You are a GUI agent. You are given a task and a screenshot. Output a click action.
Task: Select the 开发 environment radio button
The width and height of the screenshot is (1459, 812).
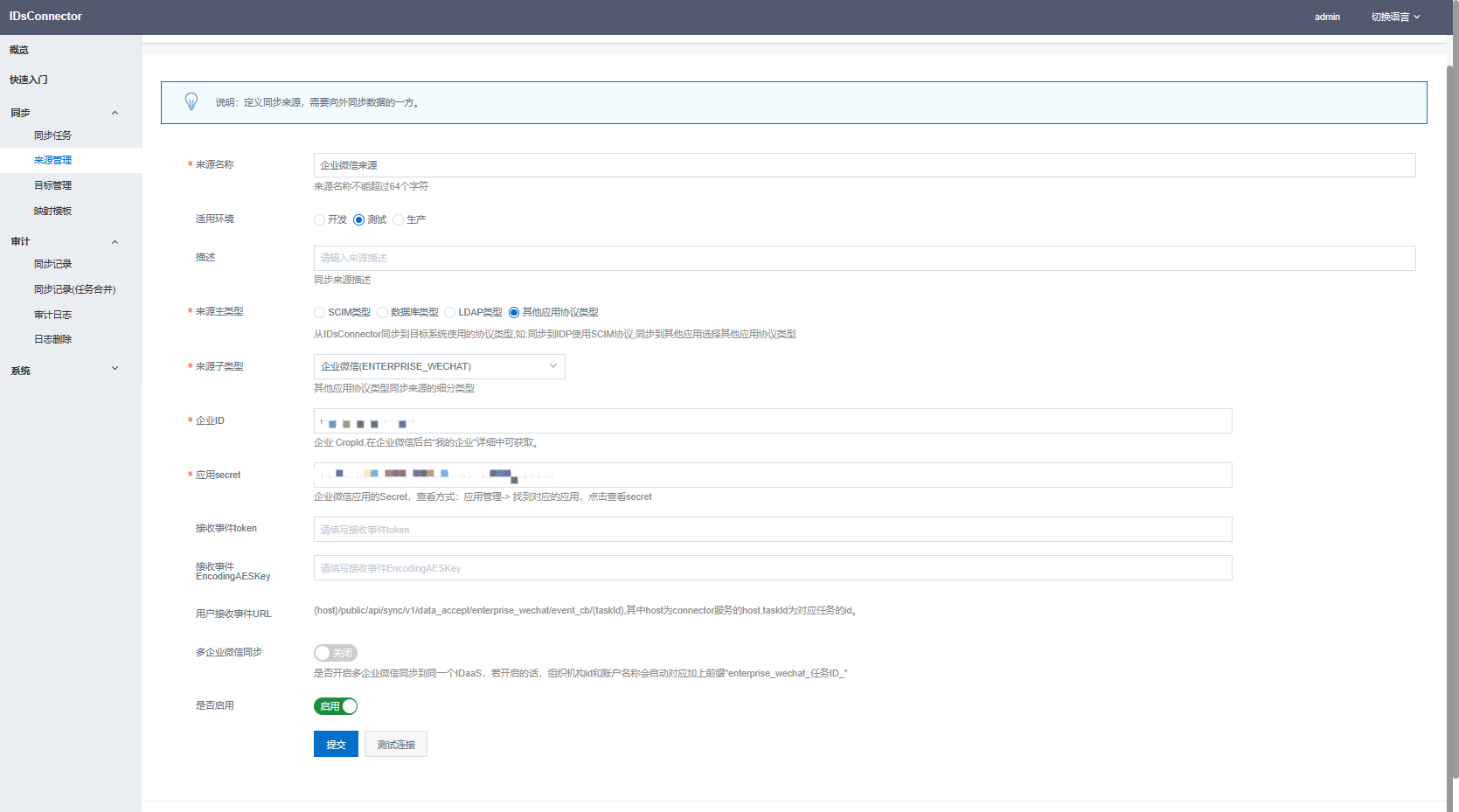click(320, 220)
